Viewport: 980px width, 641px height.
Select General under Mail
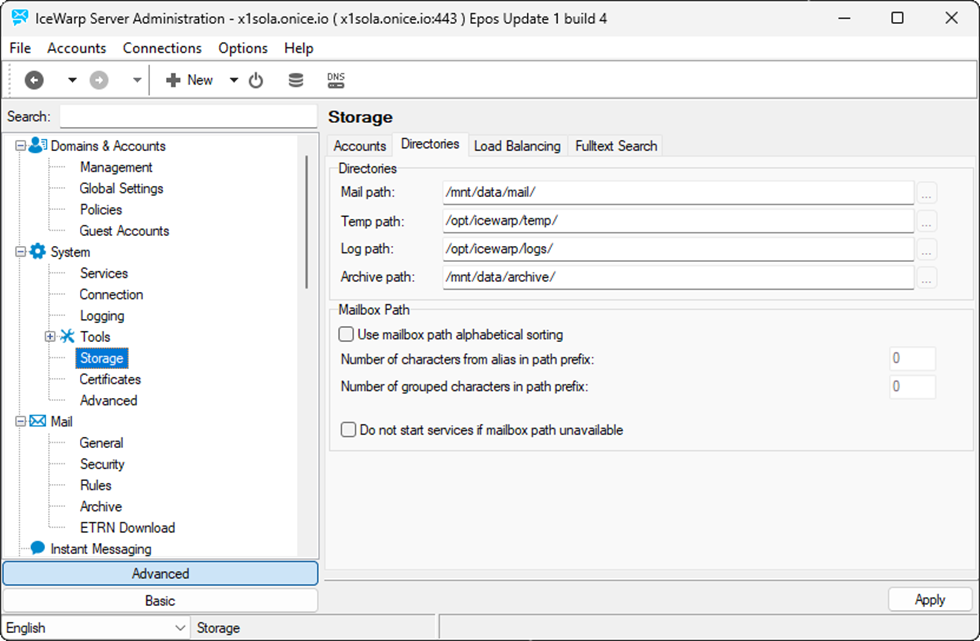(x=101, y=444)
